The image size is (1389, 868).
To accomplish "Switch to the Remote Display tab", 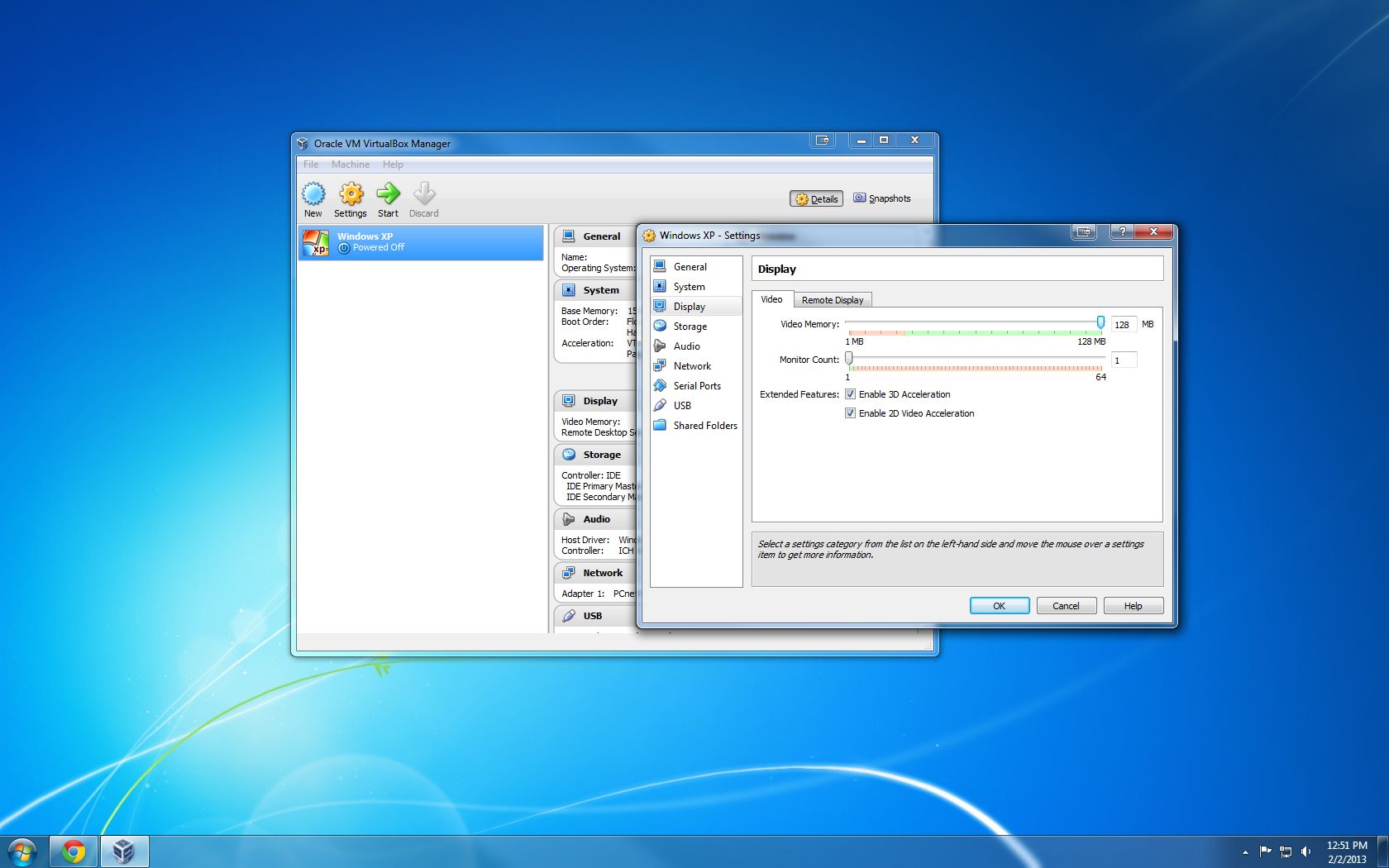I will pos(833,299).
